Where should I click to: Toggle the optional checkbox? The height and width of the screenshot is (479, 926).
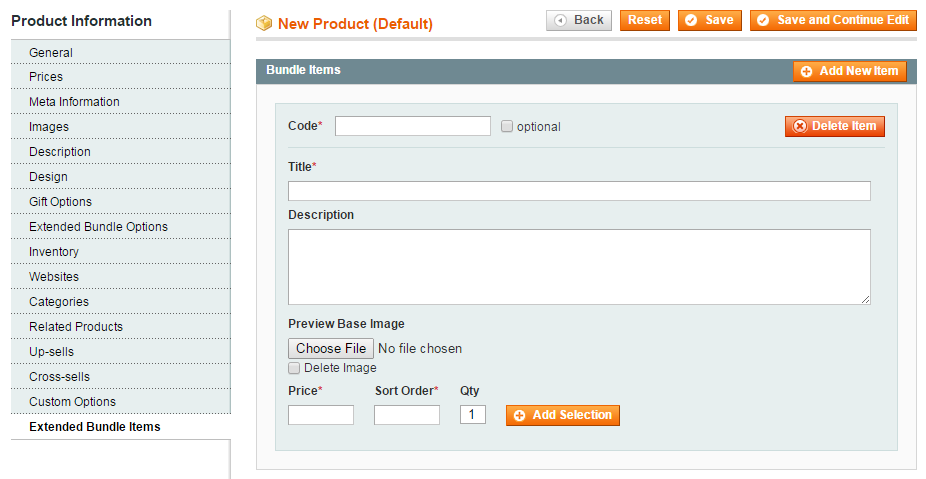click(x=507, y=126)
